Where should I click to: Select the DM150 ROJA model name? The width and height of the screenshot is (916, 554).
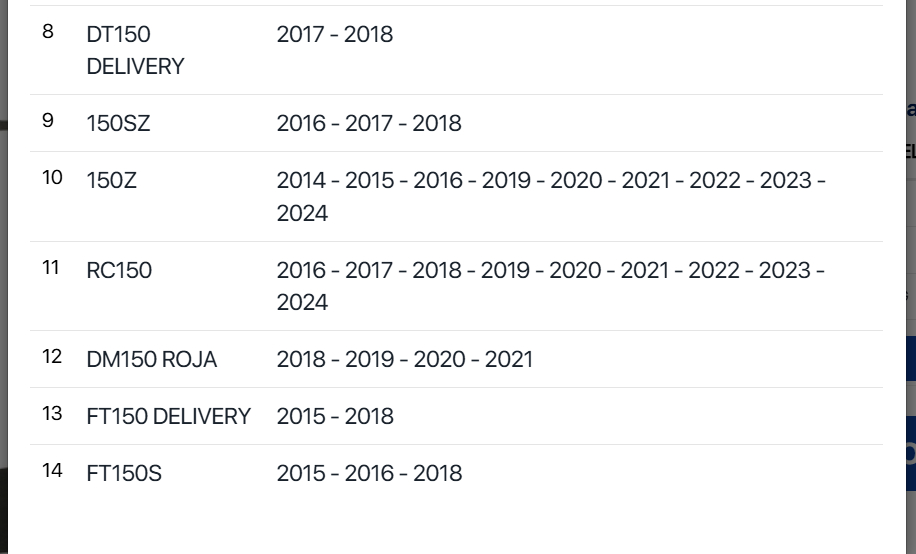pyautogui.click(x=151, y=359)
